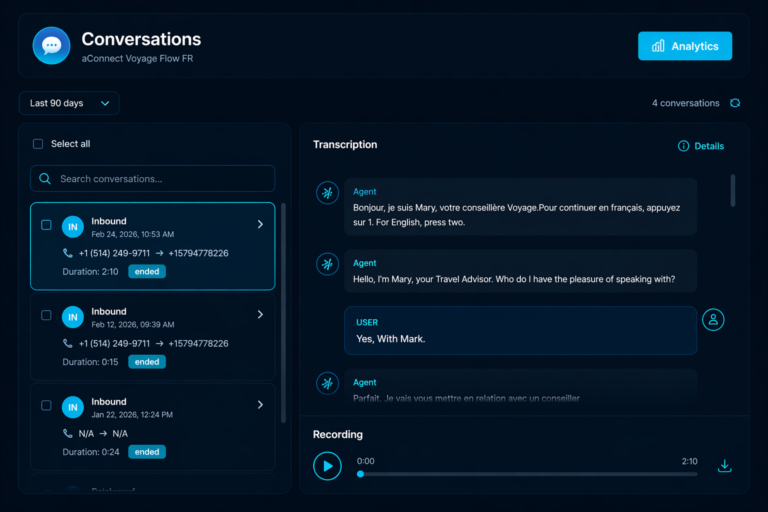Focus the Search conversations field
Screen dimensions: 768x512
click(x=153, y=179)
